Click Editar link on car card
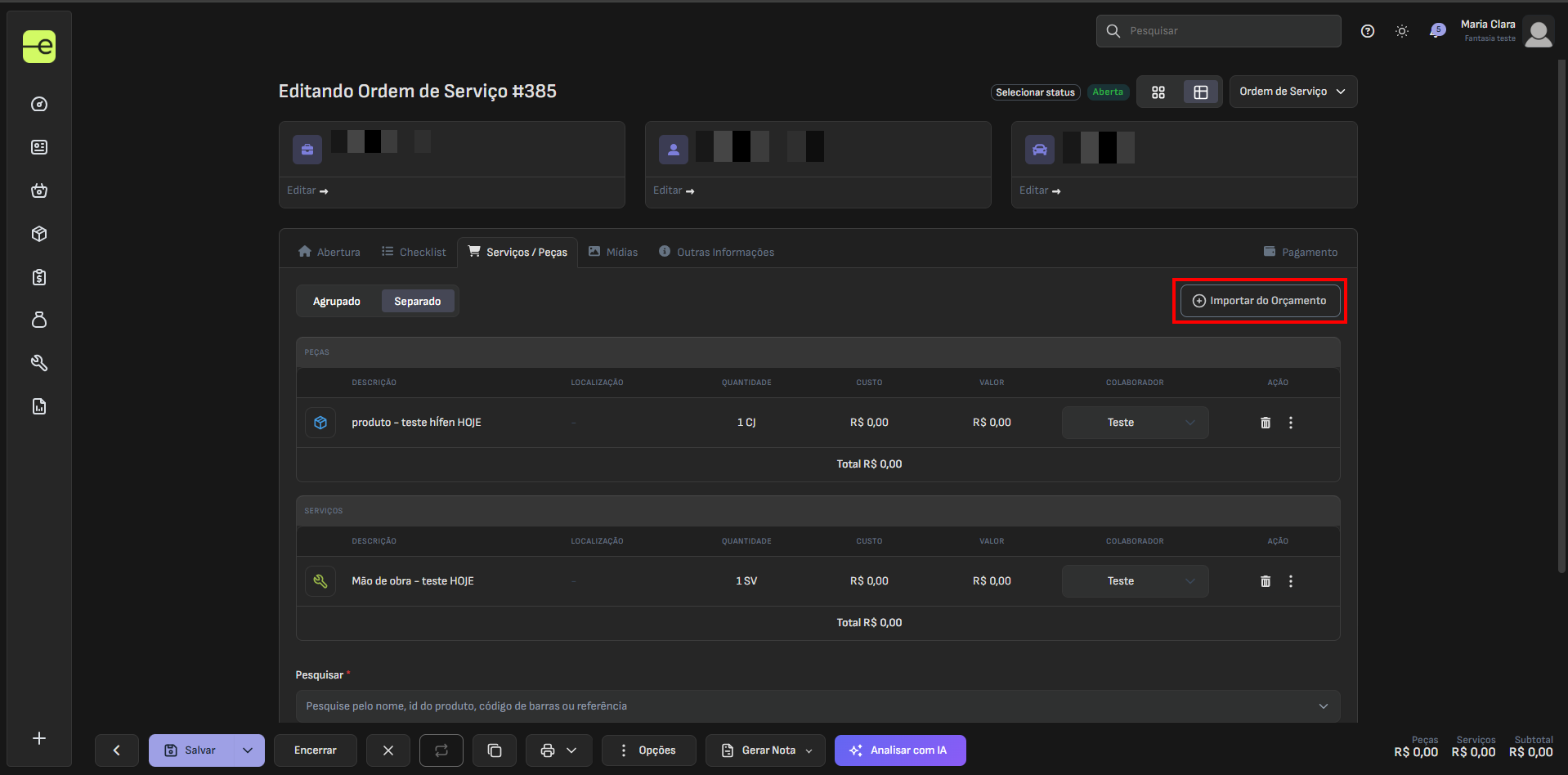 (x=1040, y=190)
